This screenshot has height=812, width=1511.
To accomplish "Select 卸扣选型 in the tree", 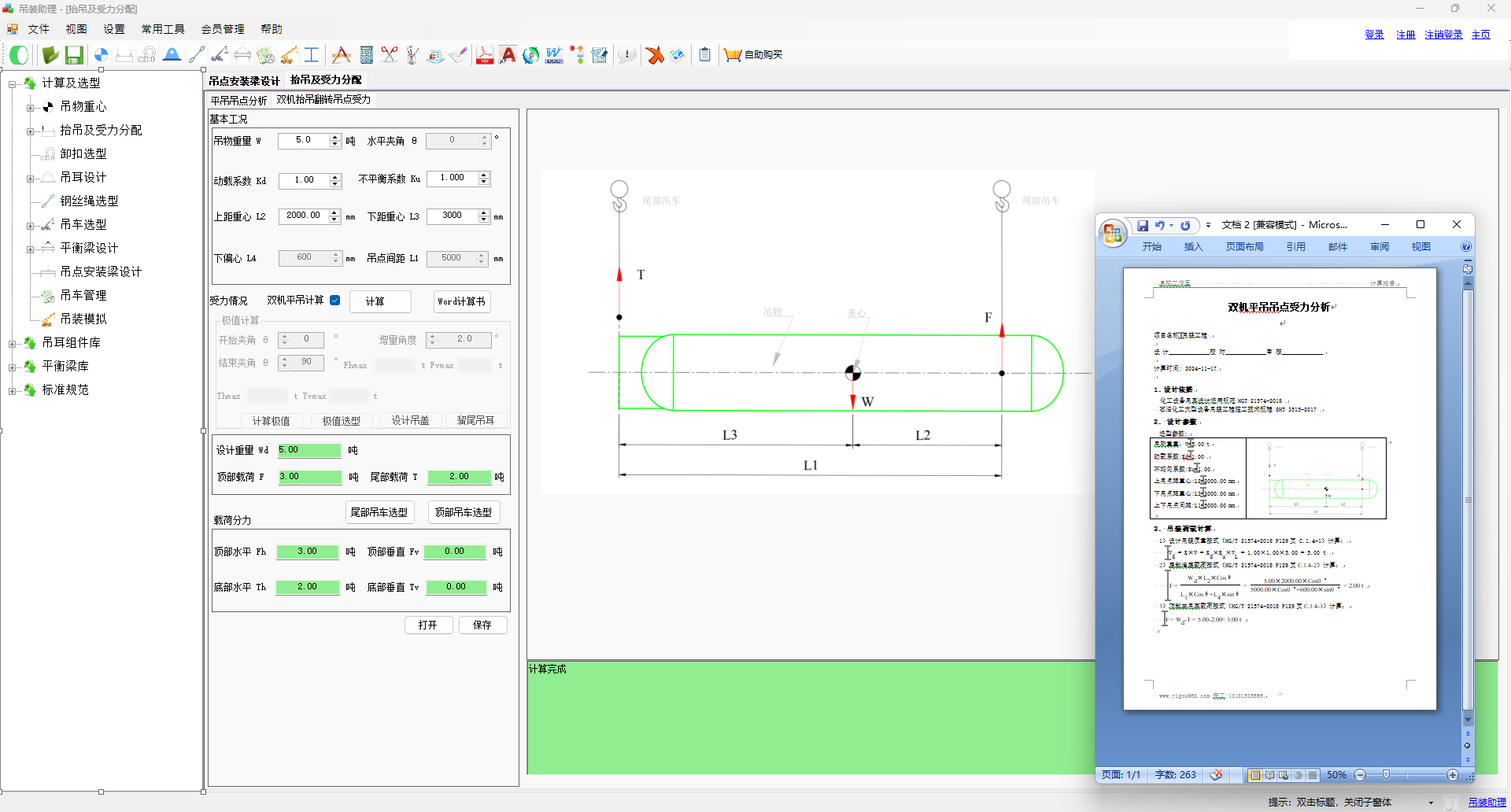I will point(83,154).
